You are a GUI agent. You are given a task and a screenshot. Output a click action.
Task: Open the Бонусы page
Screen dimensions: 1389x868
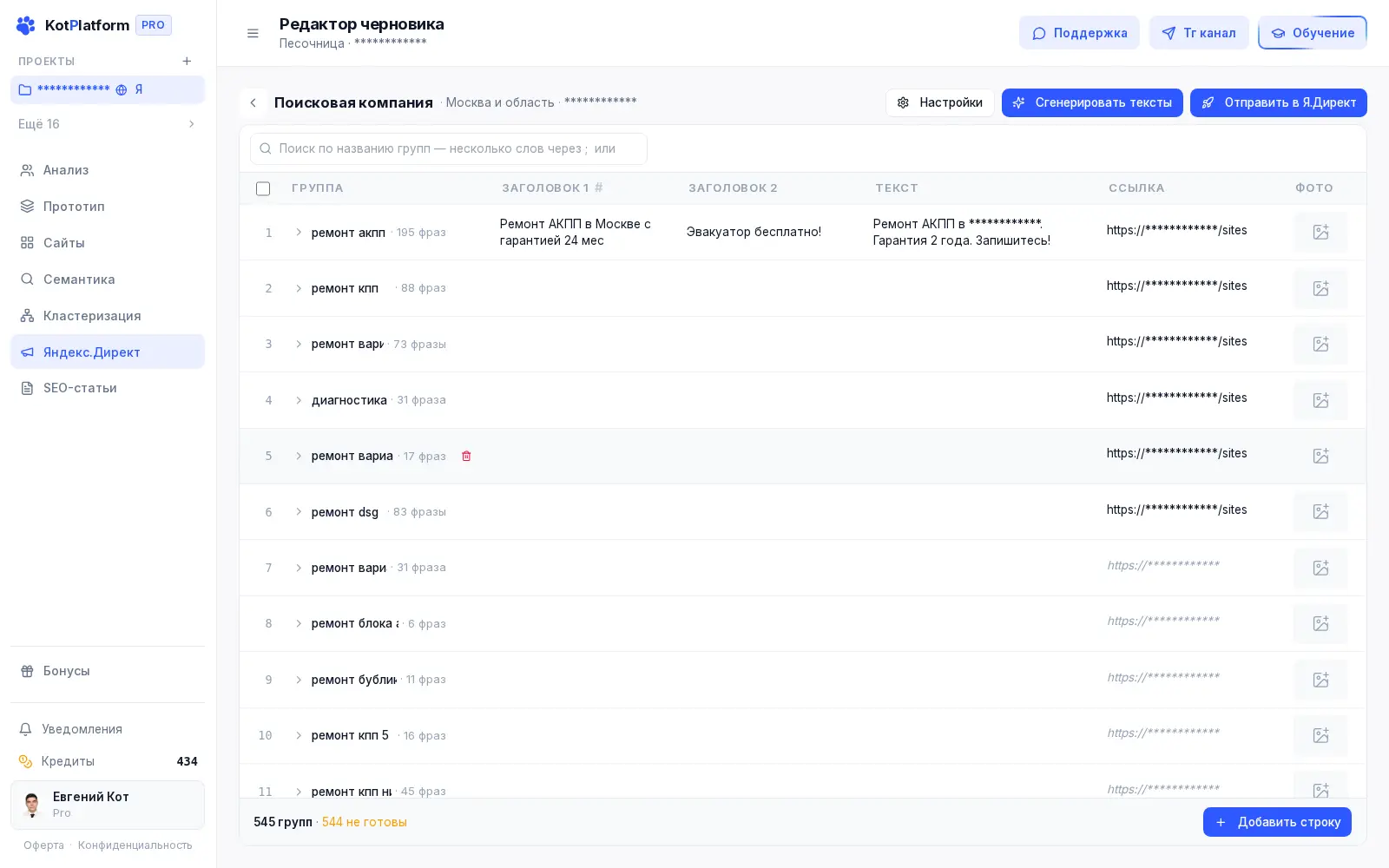coord(108,671)
